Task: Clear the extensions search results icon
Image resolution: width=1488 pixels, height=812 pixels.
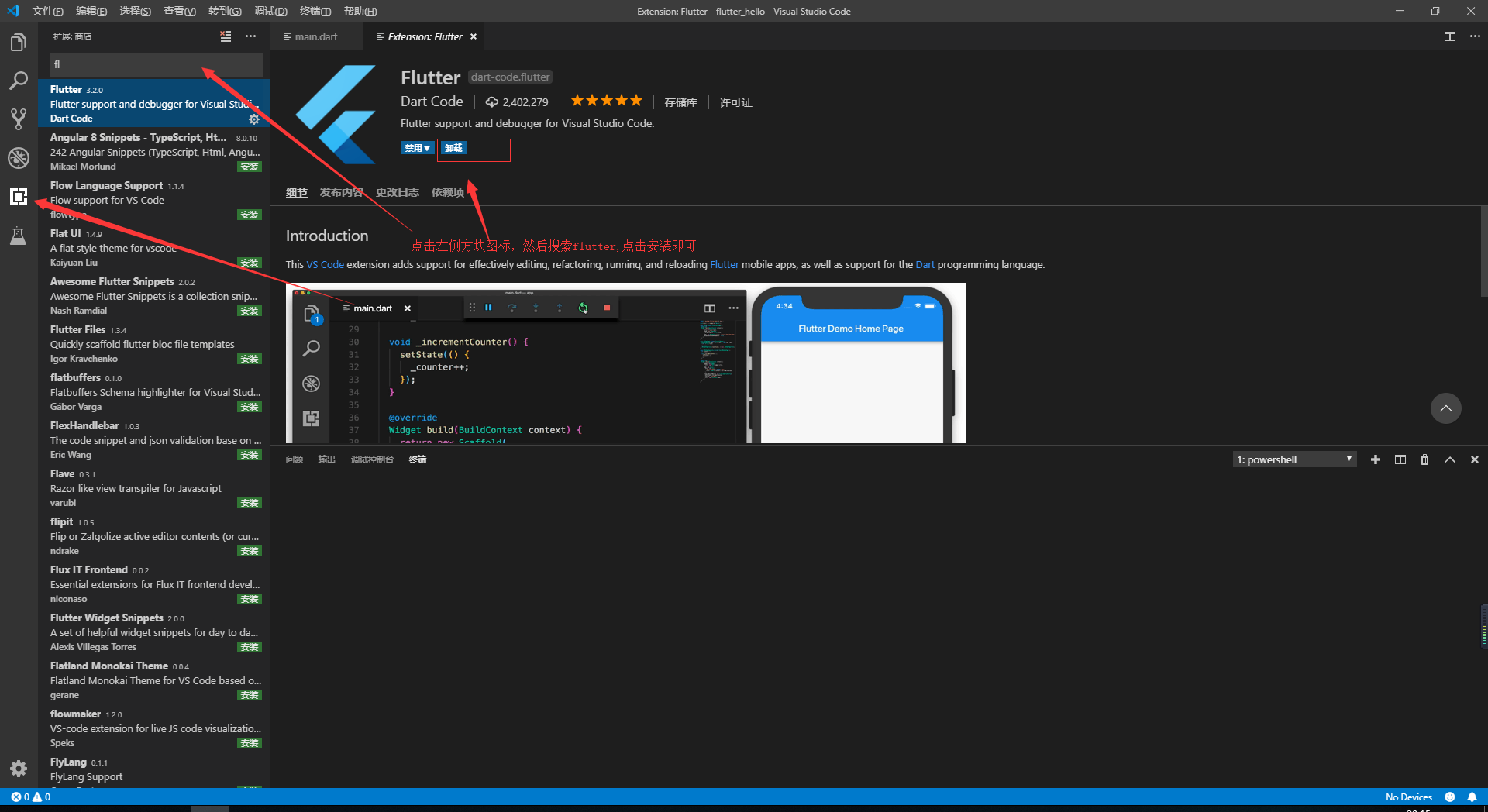Action: point(226,36)
